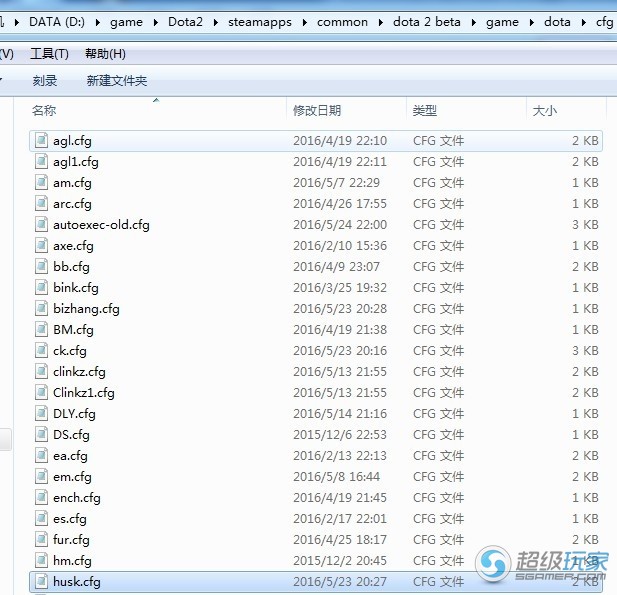Click the agl.cfg file icon

click(x=41, y=140)
